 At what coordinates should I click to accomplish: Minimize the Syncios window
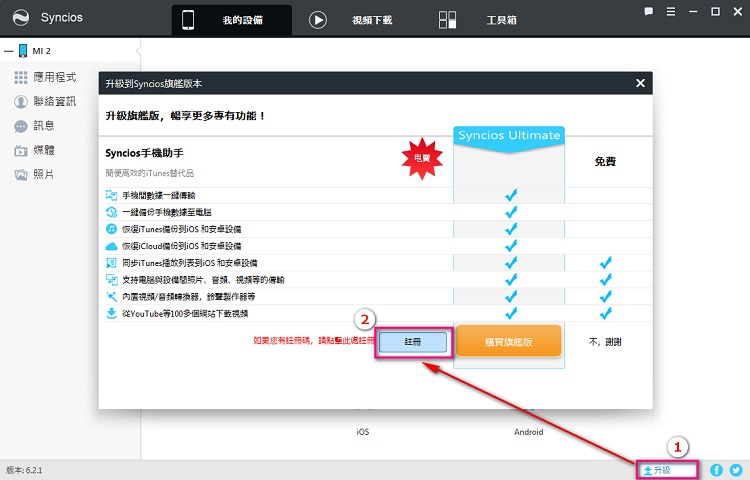(x=693, y=11)
